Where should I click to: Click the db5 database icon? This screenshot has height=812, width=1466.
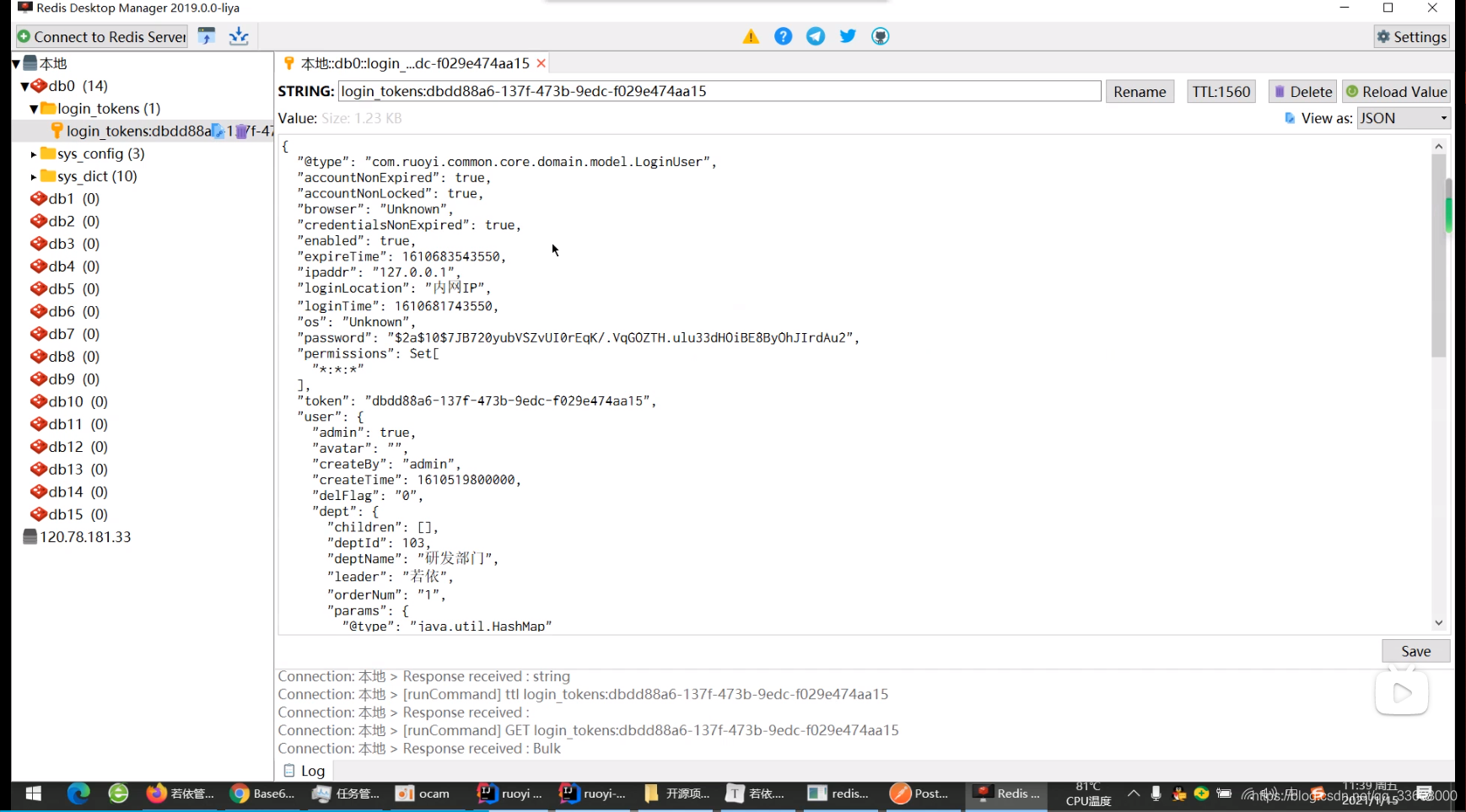(x=39, y=289)
